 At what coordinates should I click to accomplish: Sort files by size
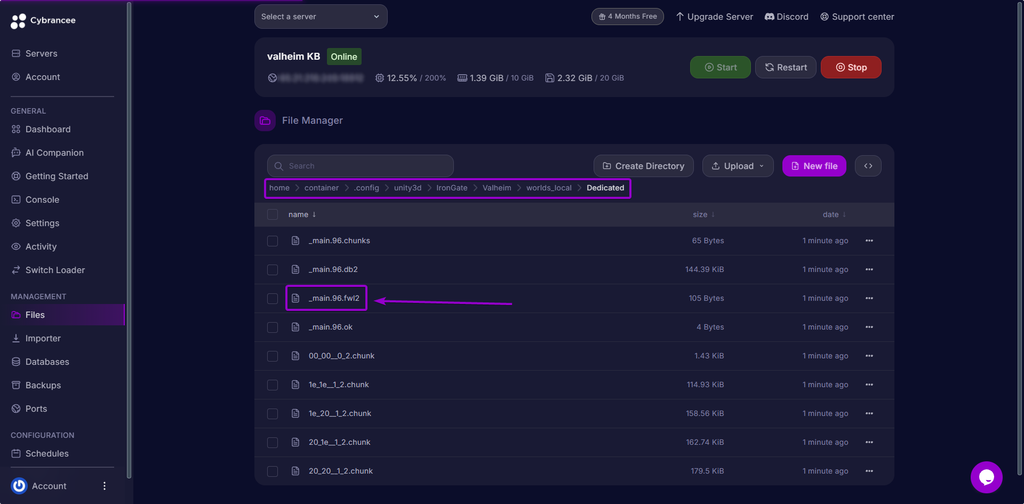point(703,214)
